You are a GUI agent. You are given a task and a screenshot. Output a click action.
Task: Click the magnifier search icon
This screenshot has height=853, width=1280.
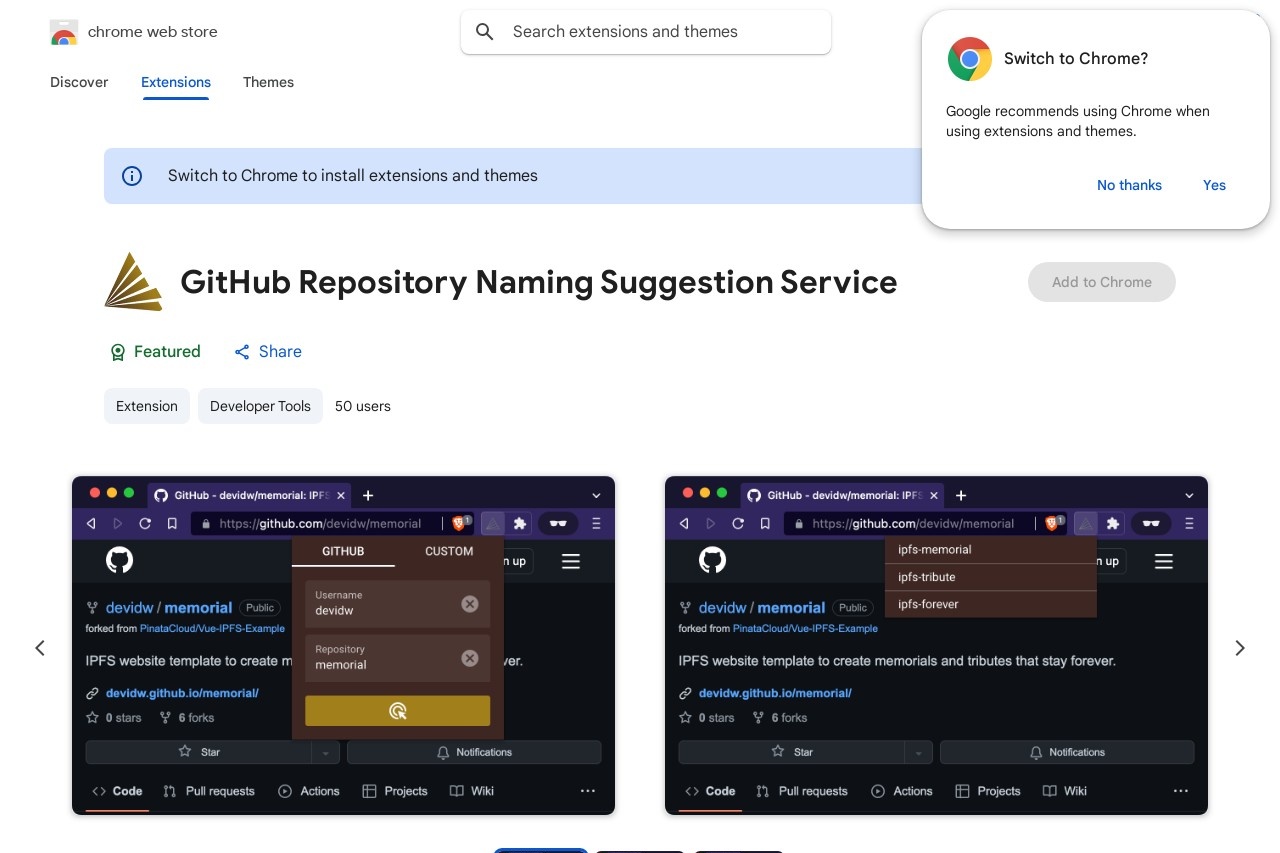pos(485,32)
